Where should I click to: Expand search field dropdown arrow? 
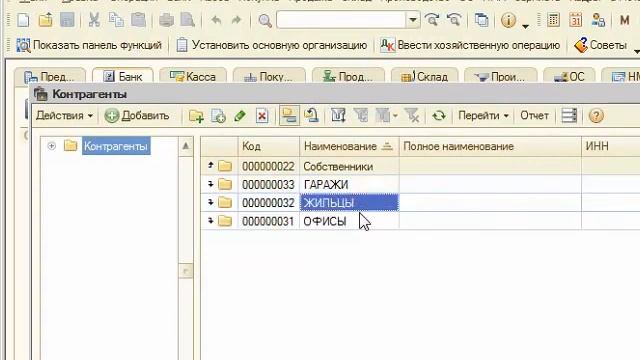(413, 20)
